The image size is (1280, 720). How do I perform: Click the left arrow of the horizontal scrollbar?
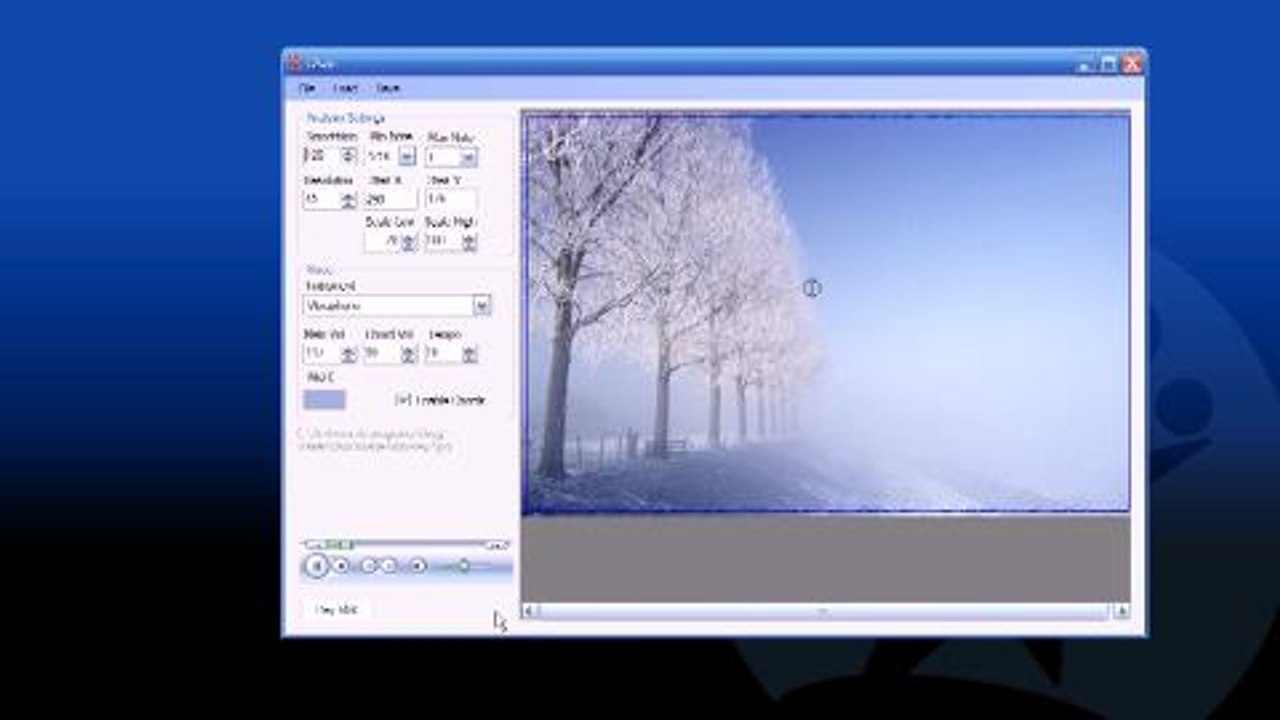pyautogui.click(x=530, y=611)
